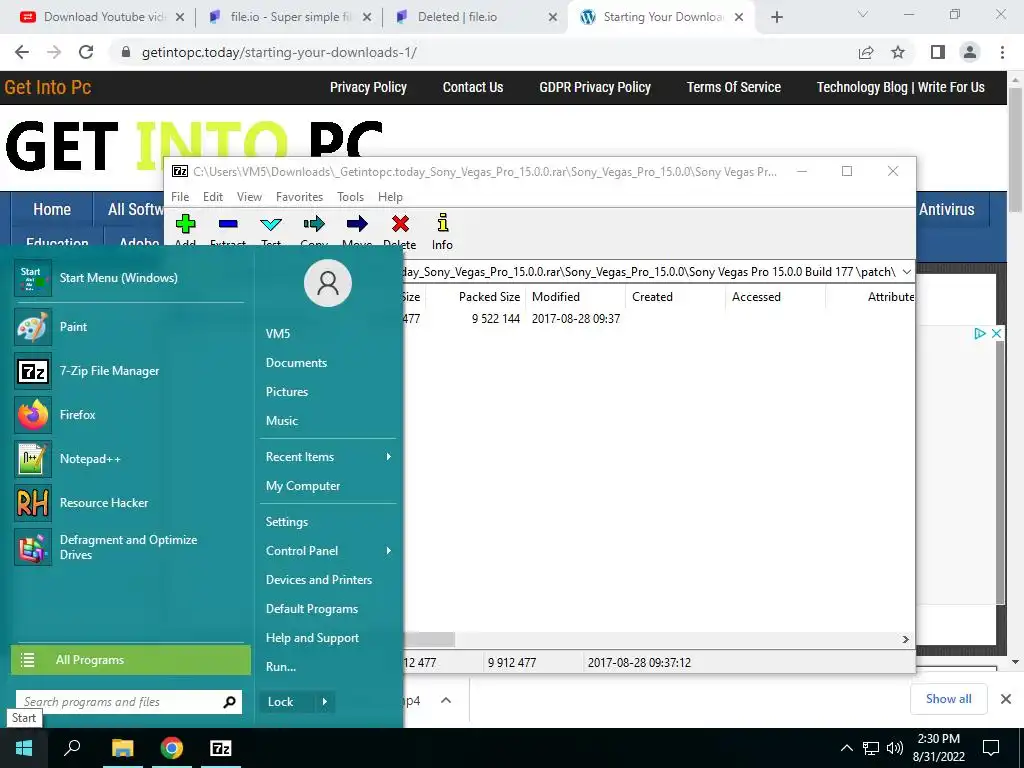Click the Move blue arrow icon in 7-Zip
This screenshot has width=1024, height=768.
click(357, 224)
